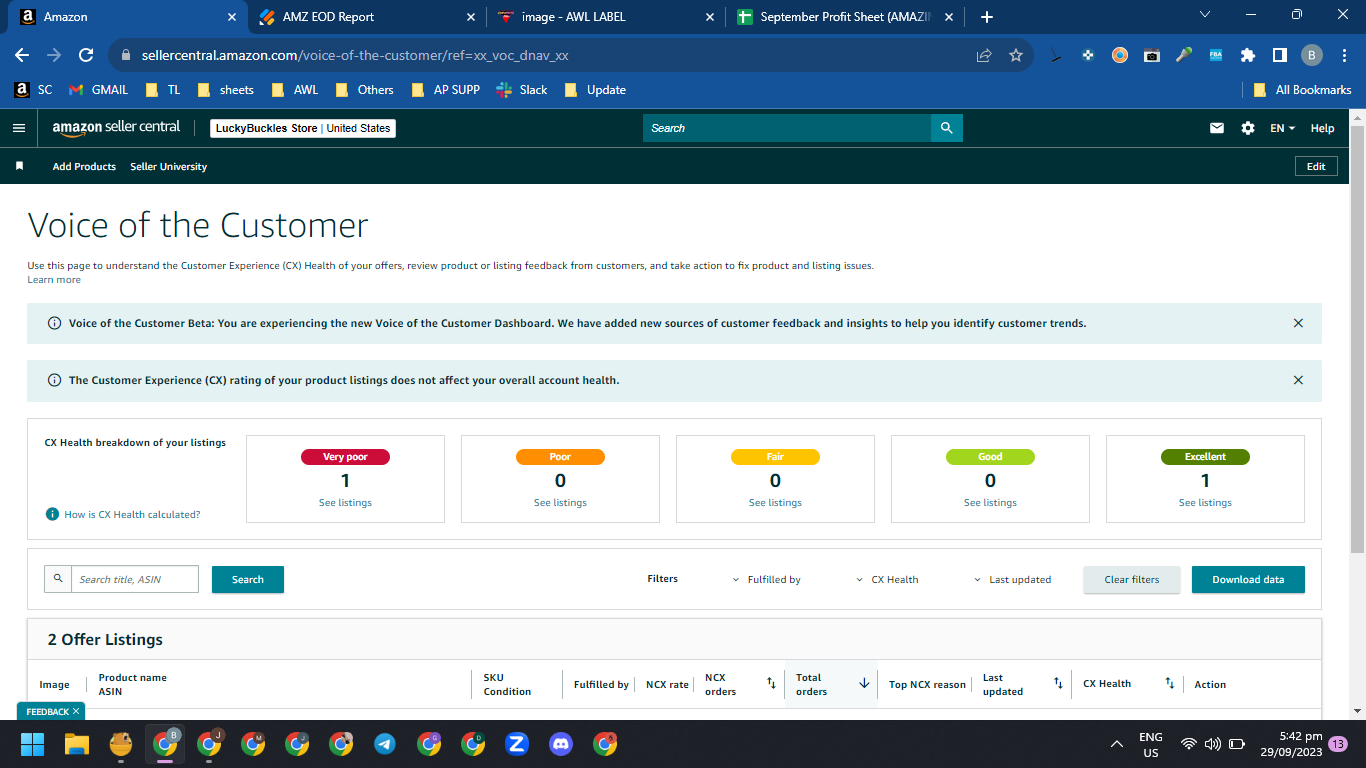Focus the top Seller Central search box

(x=787, y=128)
